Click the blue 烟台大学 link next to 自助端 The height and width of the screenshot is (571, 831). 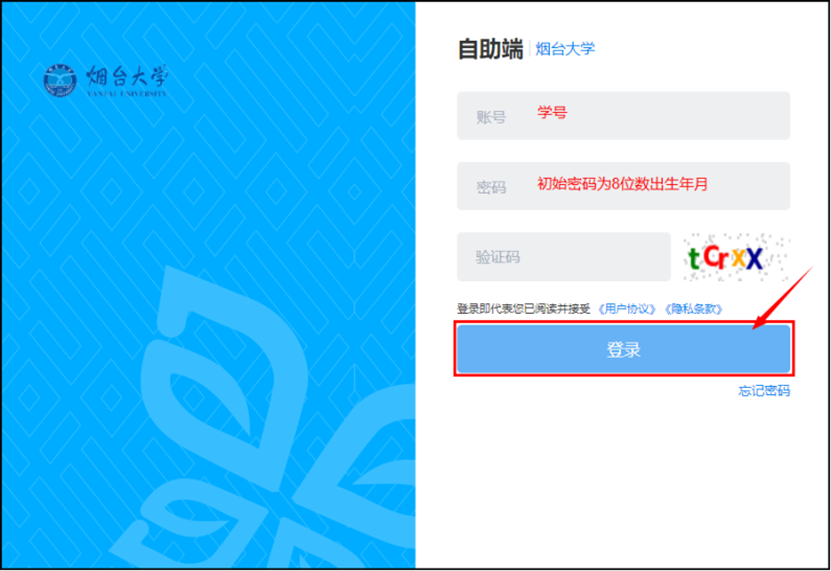click(565, 48)
